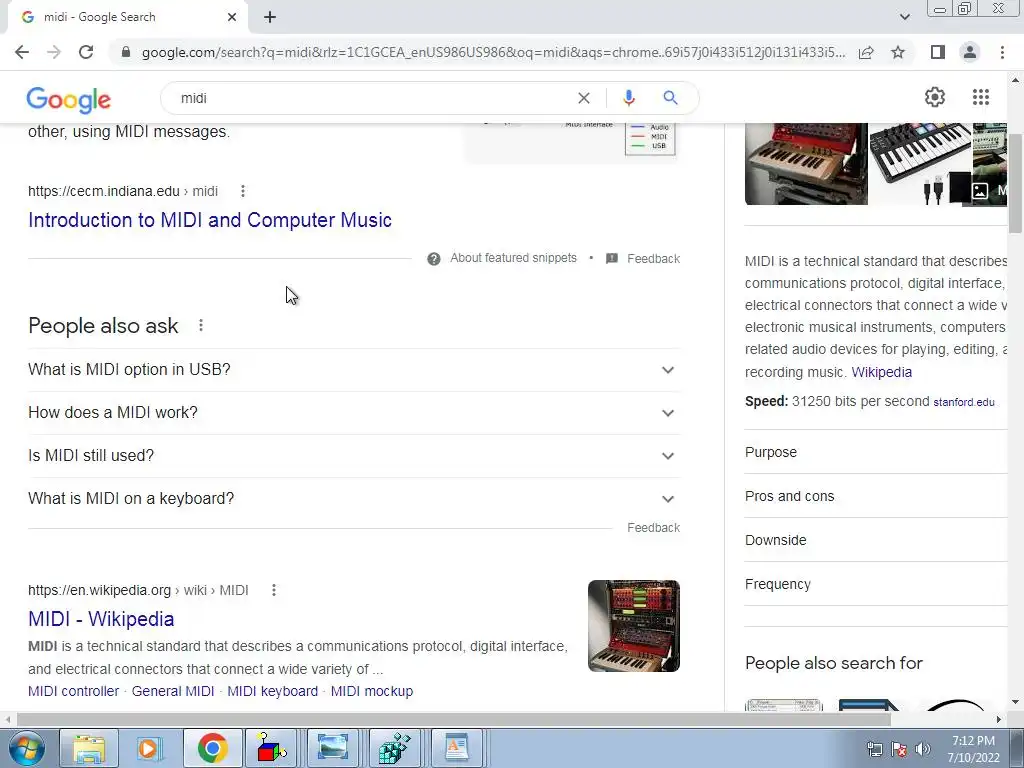
Task: Expand Is MIDI still used?
Action: click(x=354, y=456)
